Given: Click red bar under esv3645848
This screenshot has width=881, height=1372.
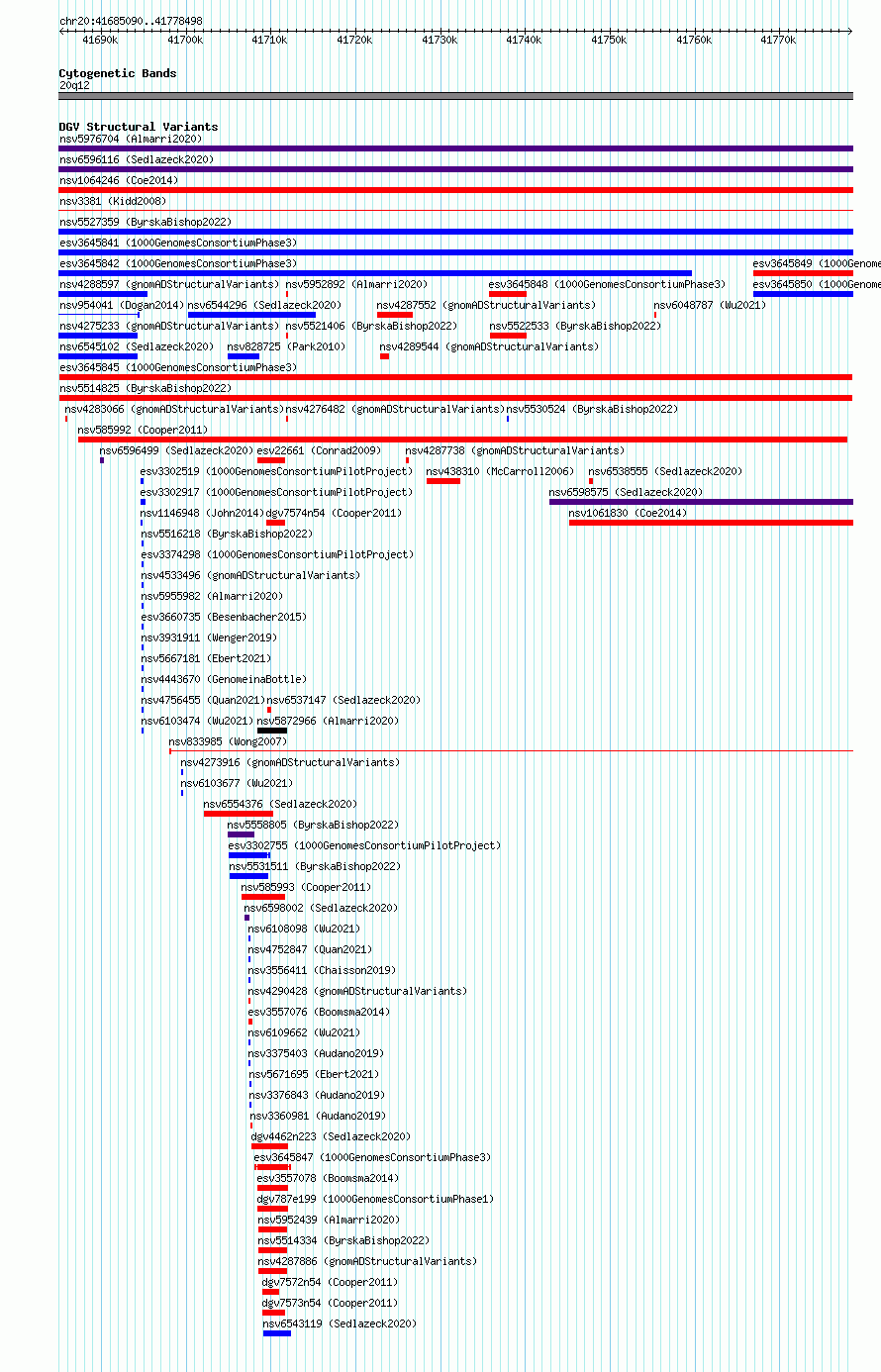Looking at the screenshot, I should coord(508,294).
